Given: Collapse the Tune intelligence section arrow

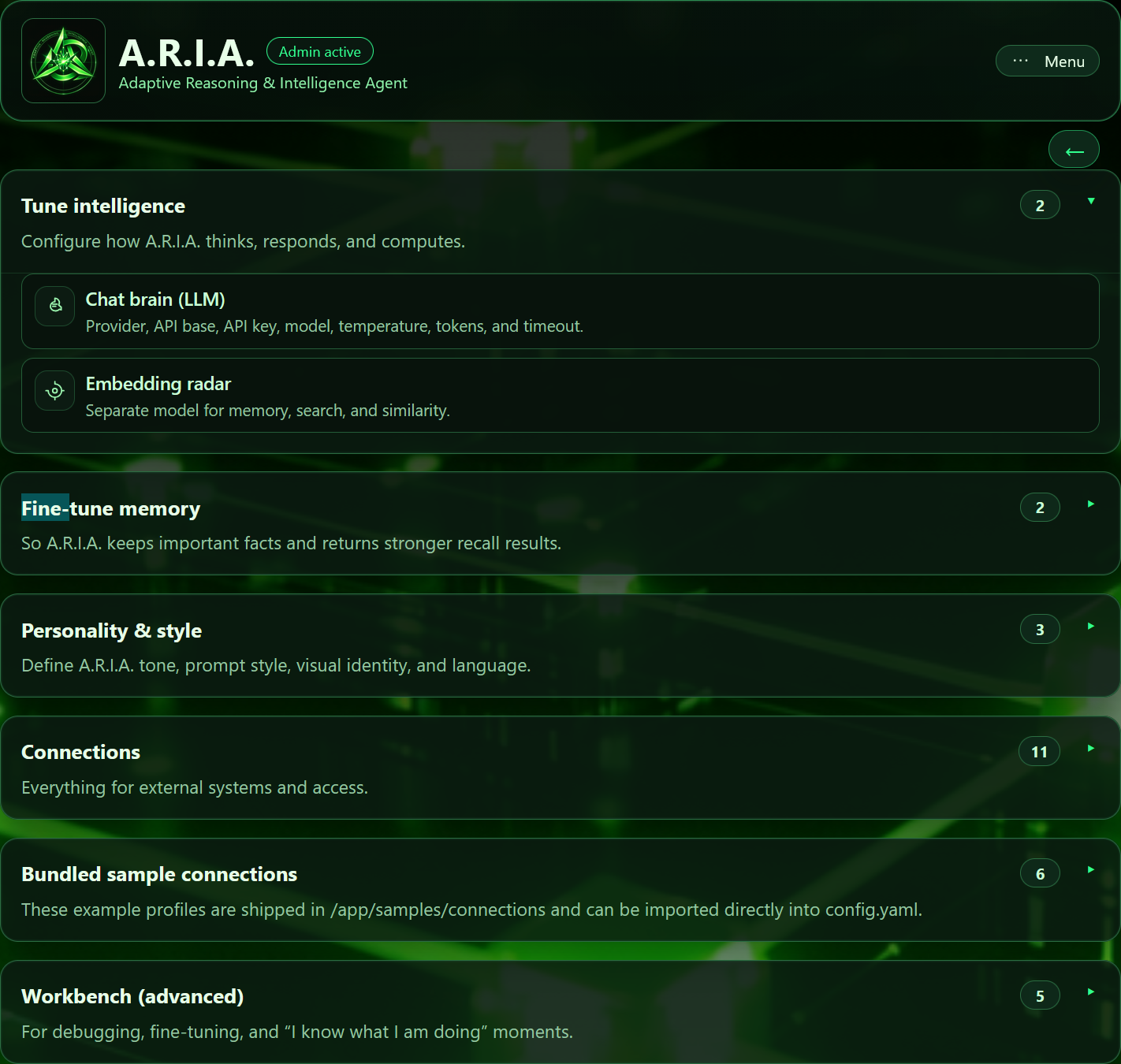Looking at the screenshot, I should click(1091, 202).
